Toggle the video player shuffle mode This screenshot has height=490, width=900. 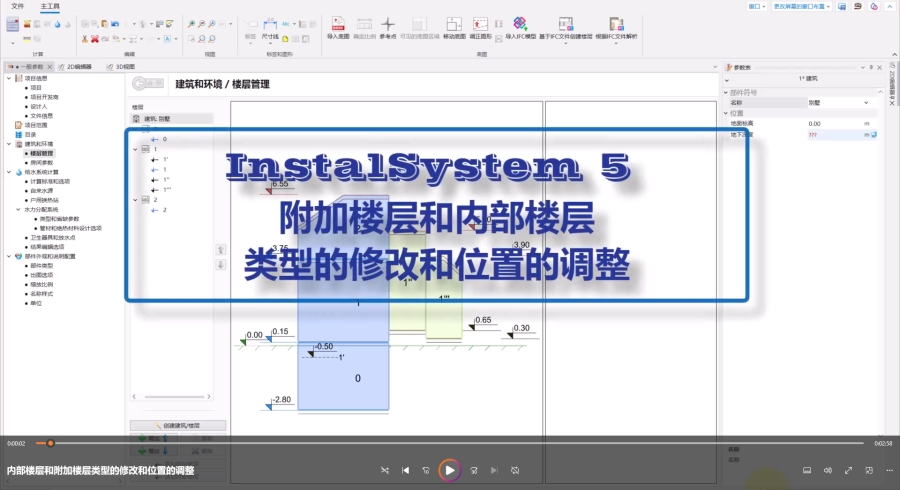click(x=386, y=470)
